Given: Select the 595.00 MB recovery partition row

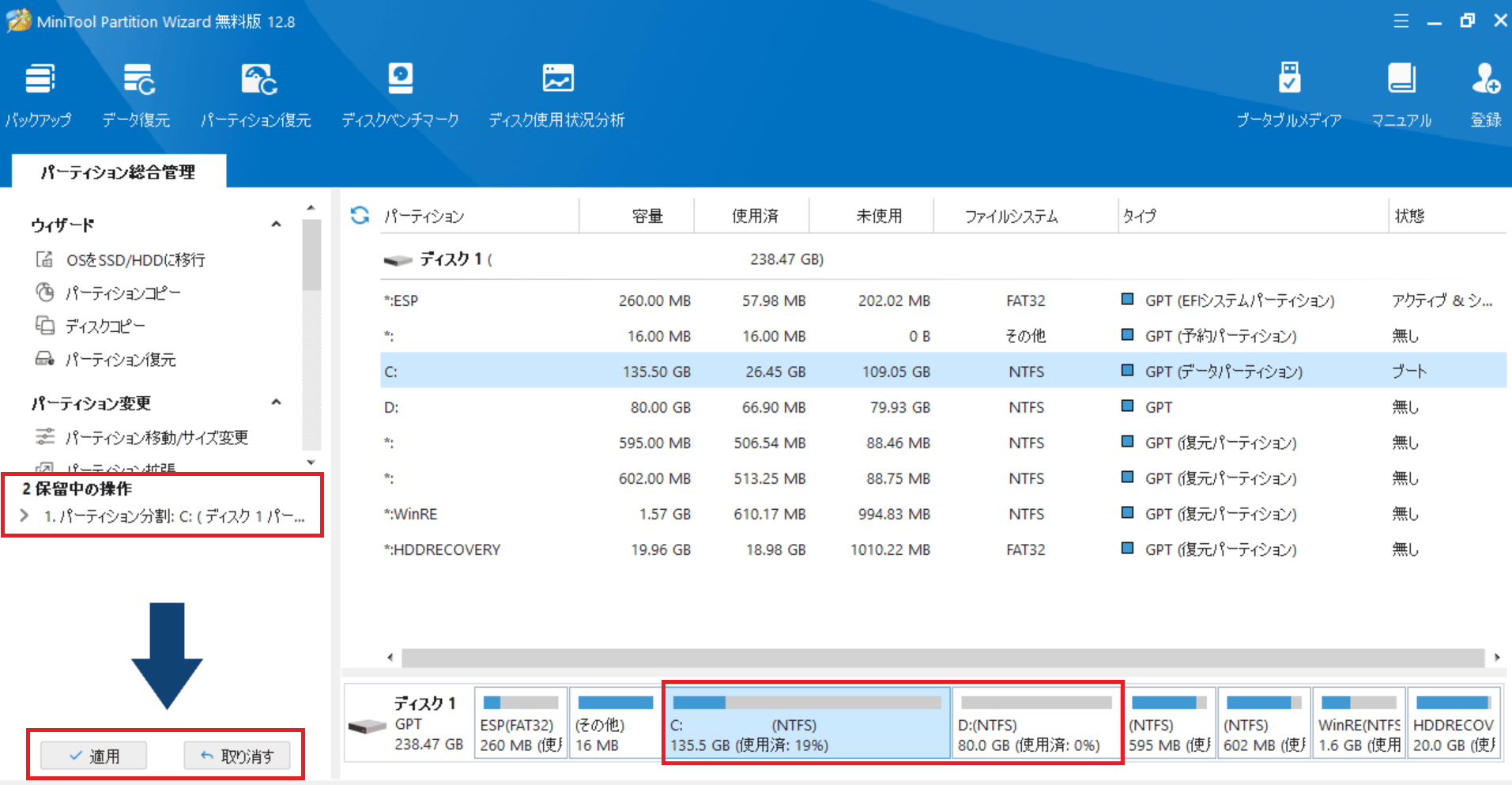Looking at the screenshot, I should point(943,443).
